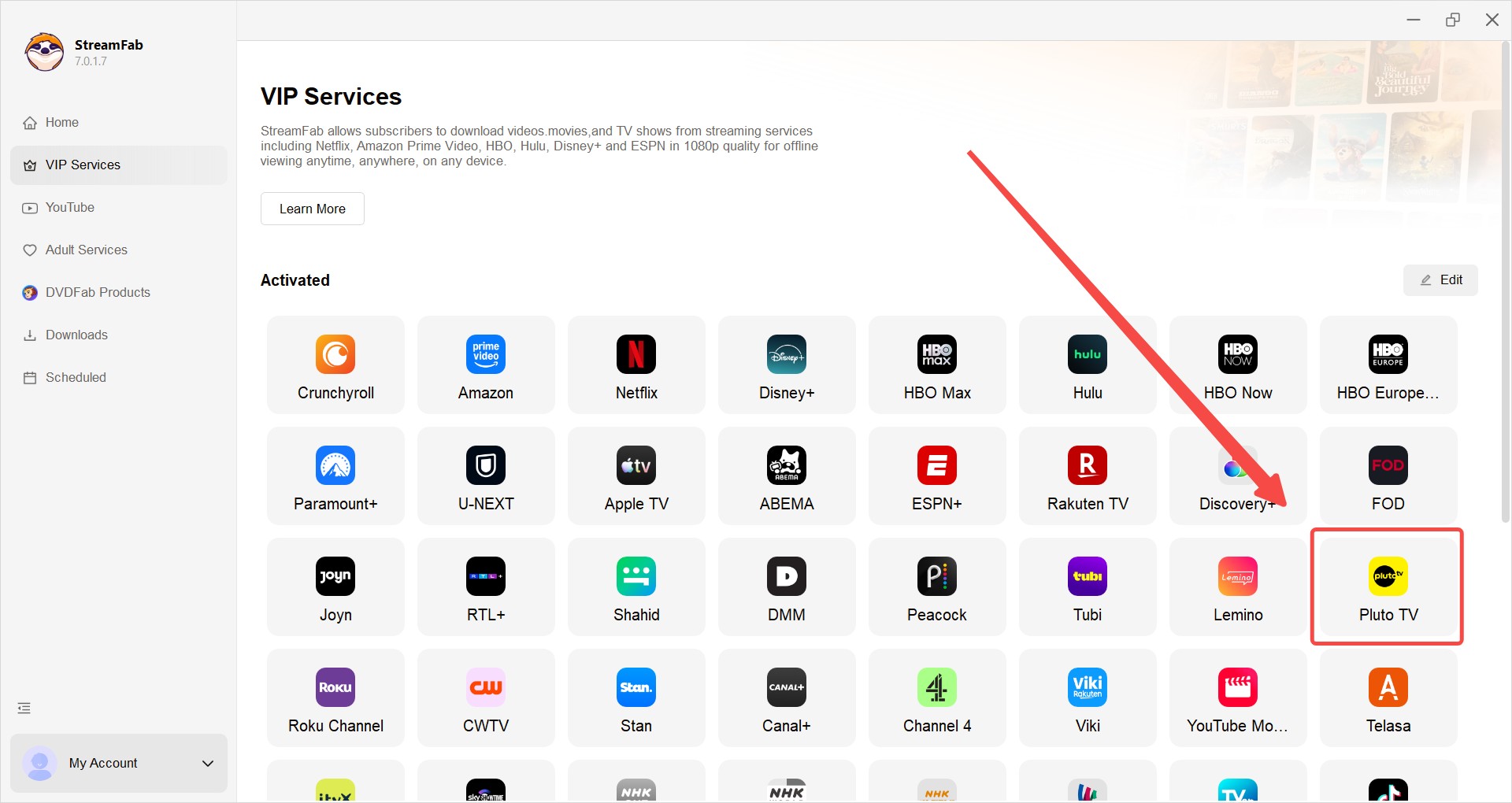1512x803 pixels.
Task: Click the Edit button for activated services
Action: (1440, 279)
